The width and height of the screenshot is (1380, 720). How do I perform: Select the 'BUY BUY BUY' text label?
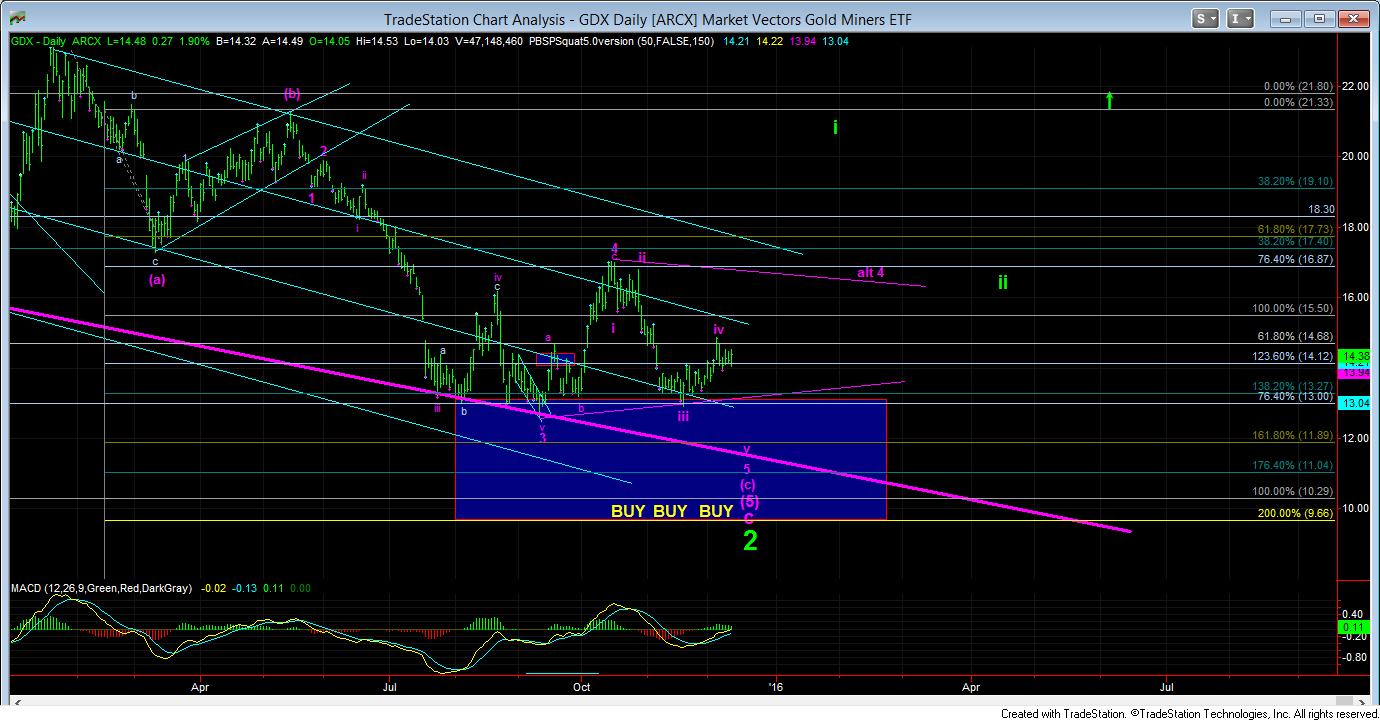pos(673,510)
